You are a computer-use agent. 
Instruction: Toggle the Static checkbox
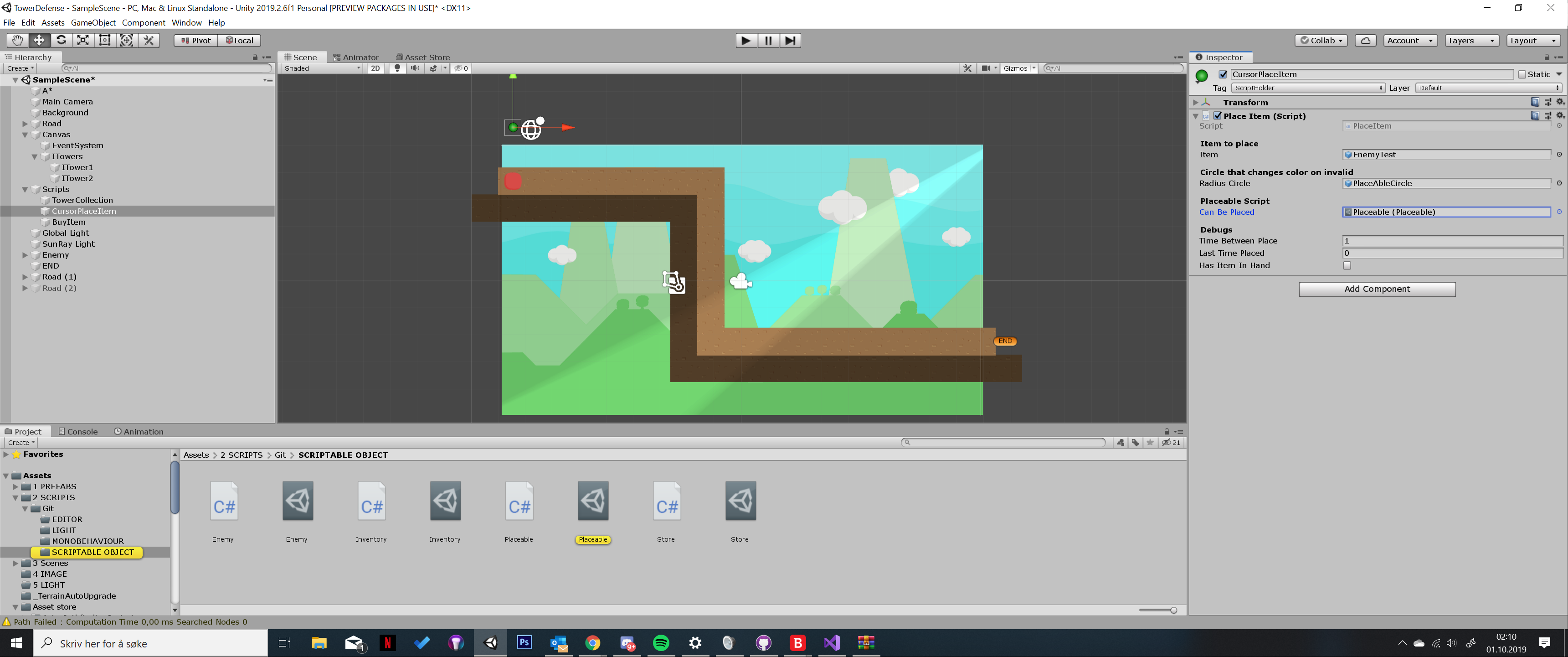point(1522,74)
